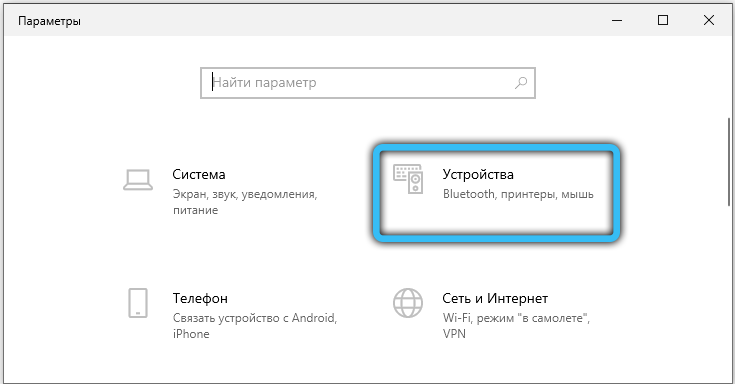The height and width of the screenshot is (384, 735).
Task: Open the Система laptop icon
Action: pos(138,180)
